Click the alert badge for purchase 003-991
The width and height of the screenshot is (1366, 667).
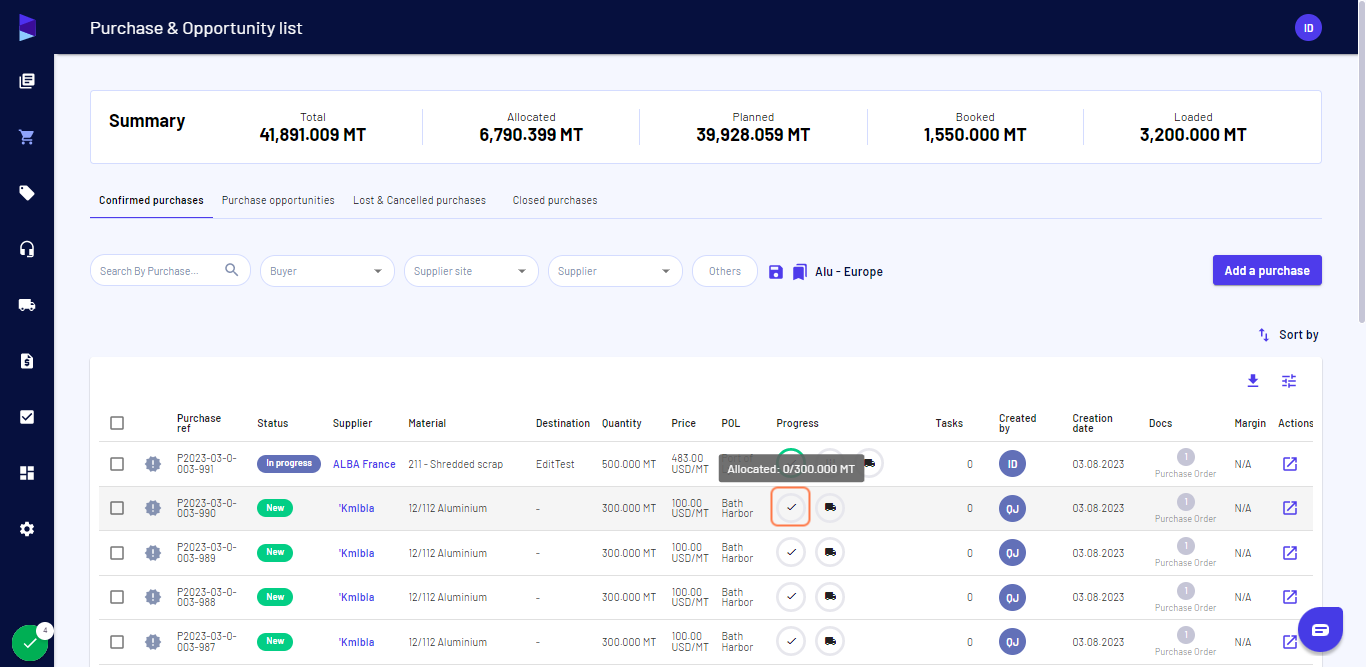[152, 464]
